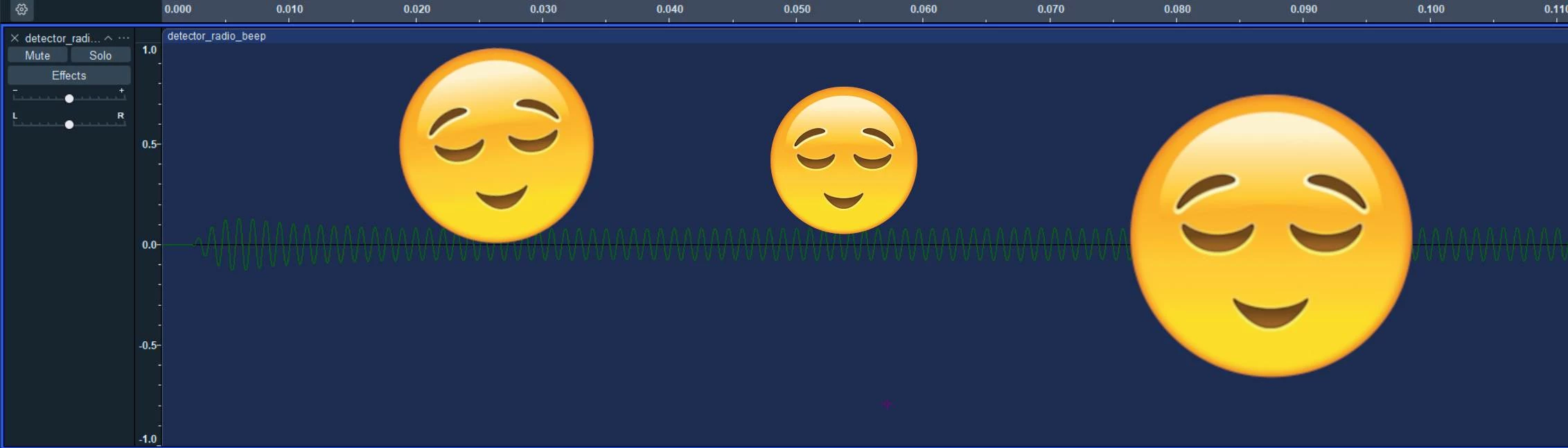Click the 0.5 vertical scale label
Viewport: 1568px width, 448px height.
(x=149, y=144)
